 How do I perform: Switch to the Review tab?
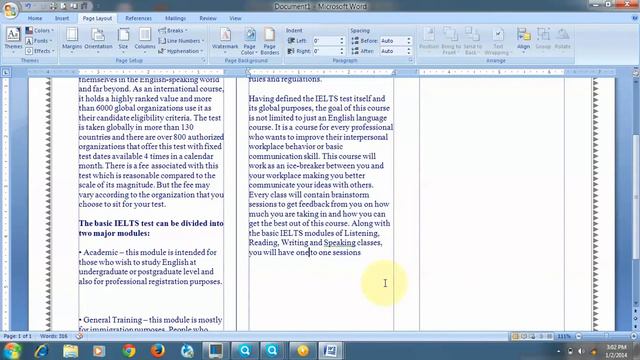tap(208, 18)
